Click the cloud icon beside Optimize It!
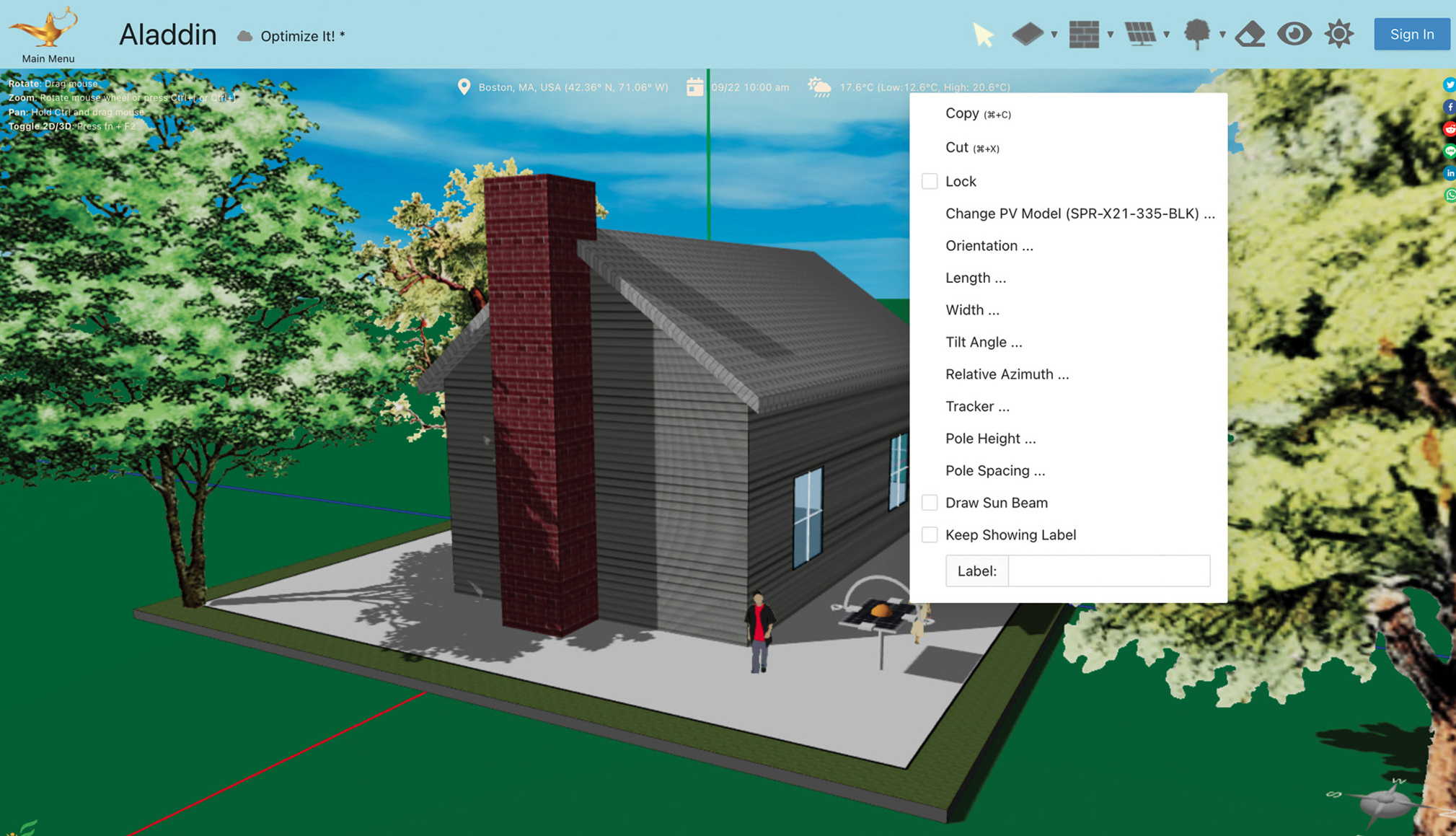 [245, 36]
